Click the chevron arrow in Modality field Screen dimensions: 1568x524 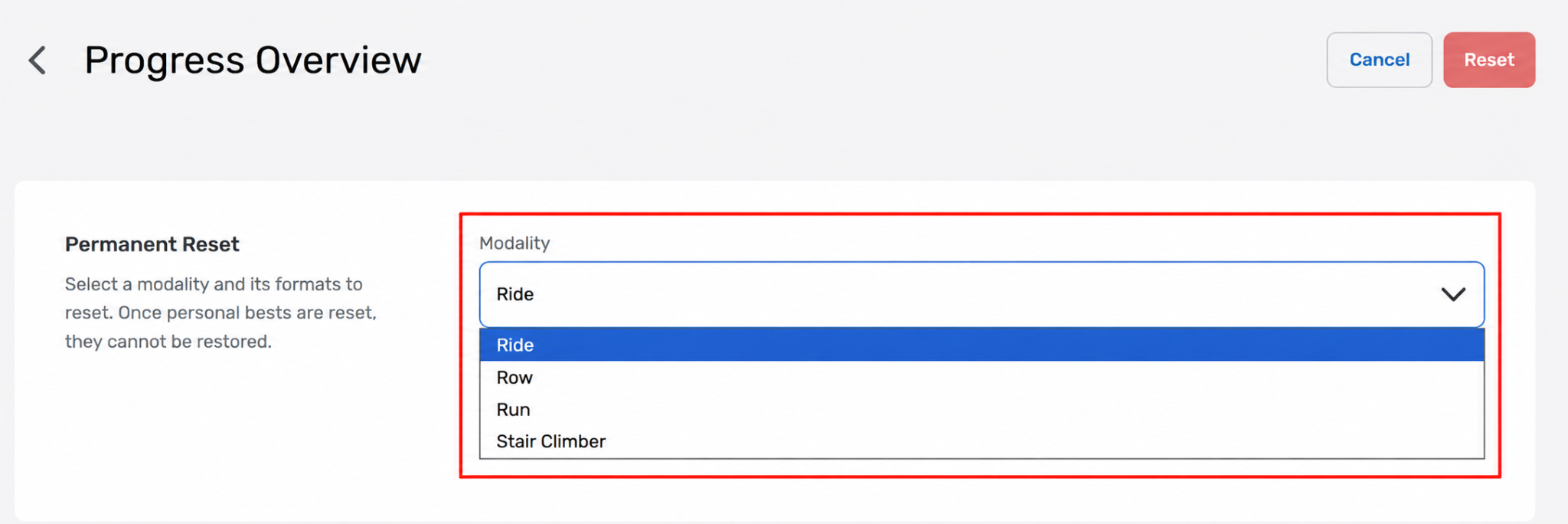tap(1452, 294)
